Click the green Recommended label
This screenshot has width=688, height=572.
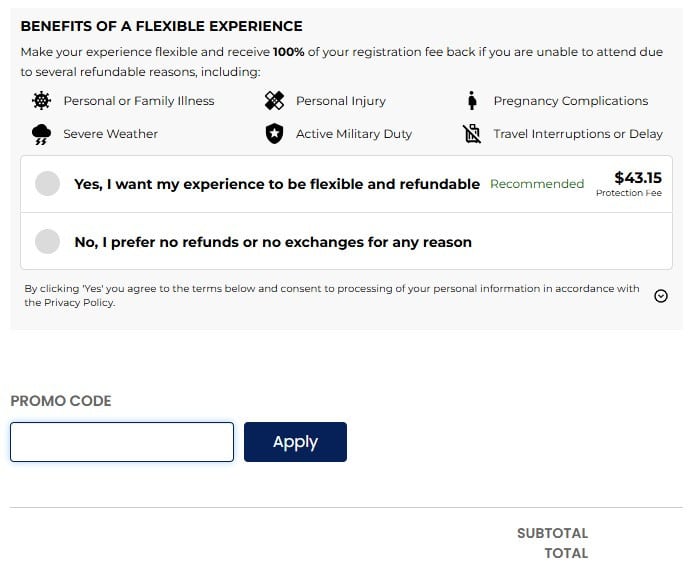point(536,184)
